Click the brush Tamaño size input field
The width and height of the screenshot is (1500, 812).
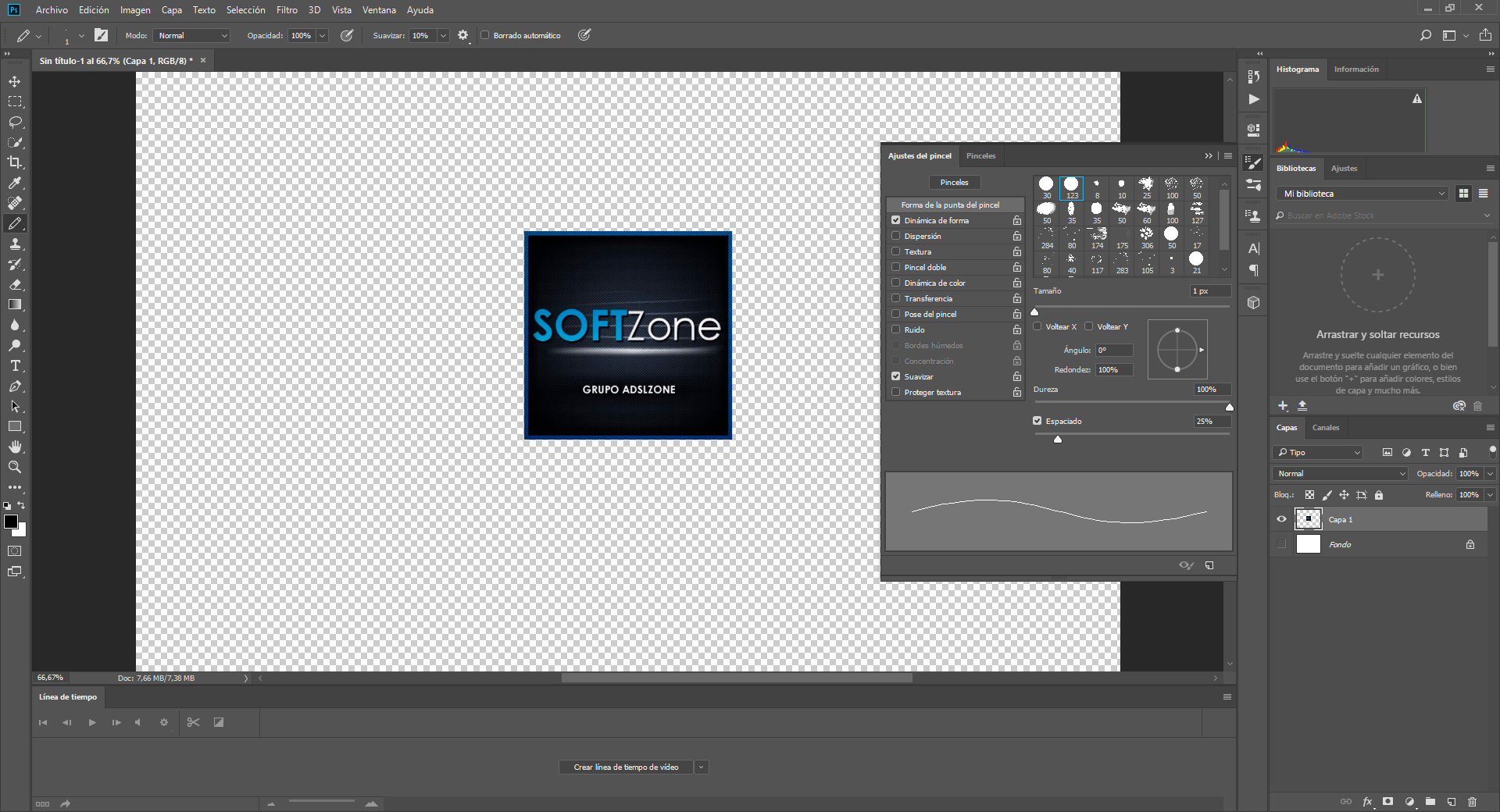pos(1210,291)
